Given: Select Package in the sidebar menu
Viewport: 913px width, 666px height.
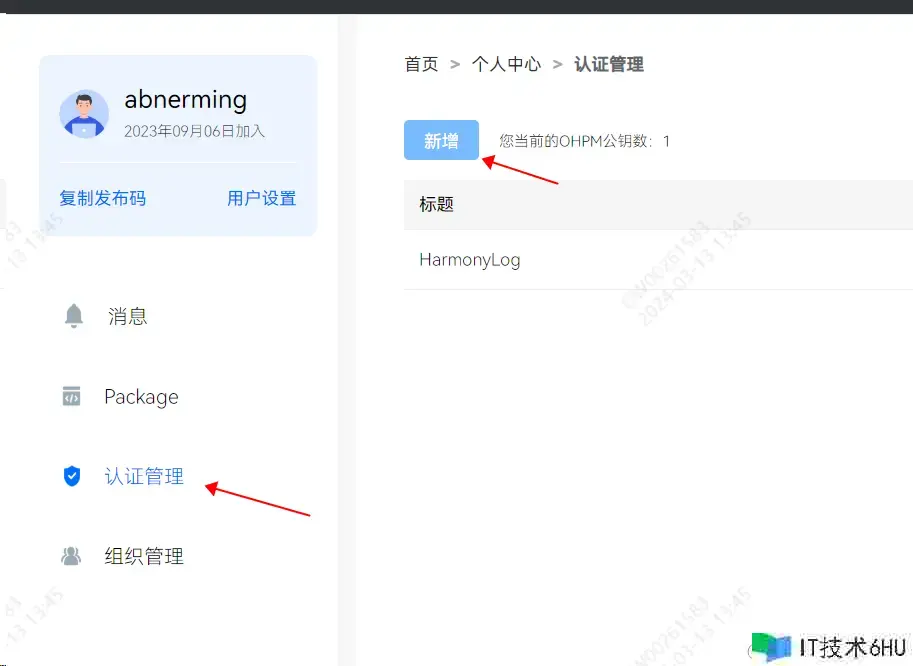Looking at the screenshot, I should pos(141,397).
